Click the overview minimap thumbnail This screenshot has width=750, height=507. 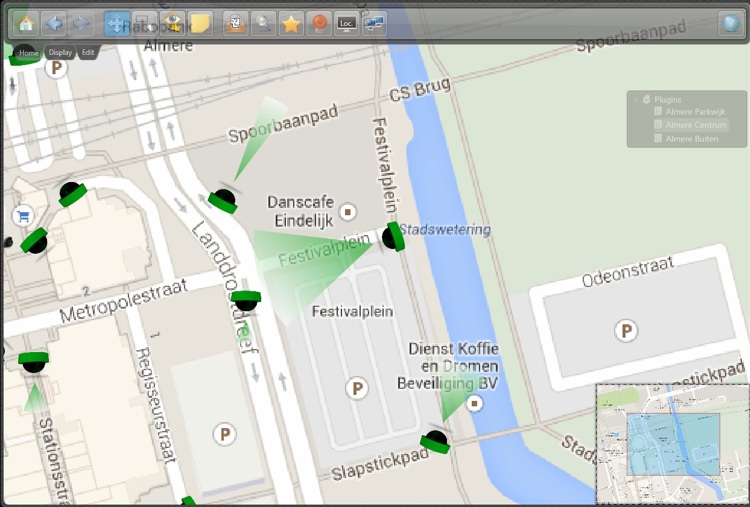point(671,443)
